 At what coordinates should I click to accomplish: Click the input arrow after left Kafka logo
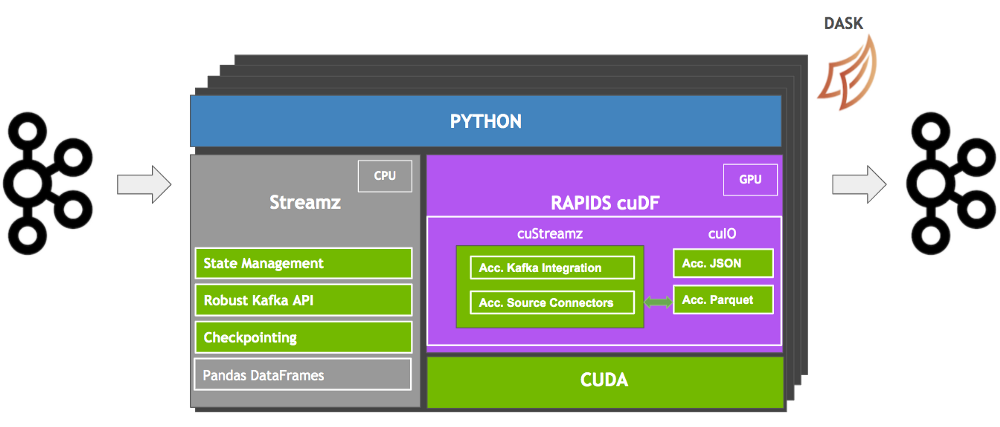(x=144, y=184)
